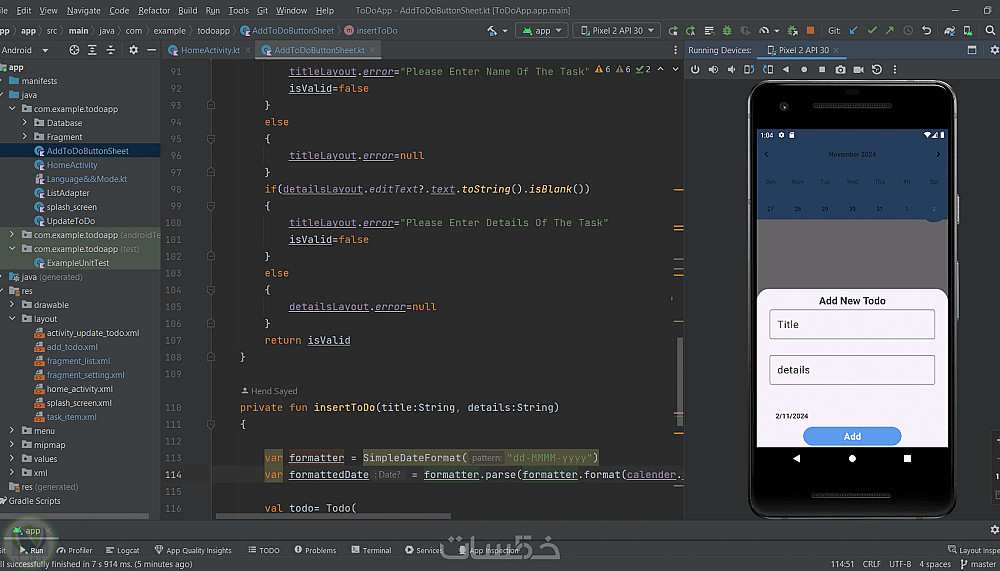Click the Title input field in emulator

(x=852, y=324)
